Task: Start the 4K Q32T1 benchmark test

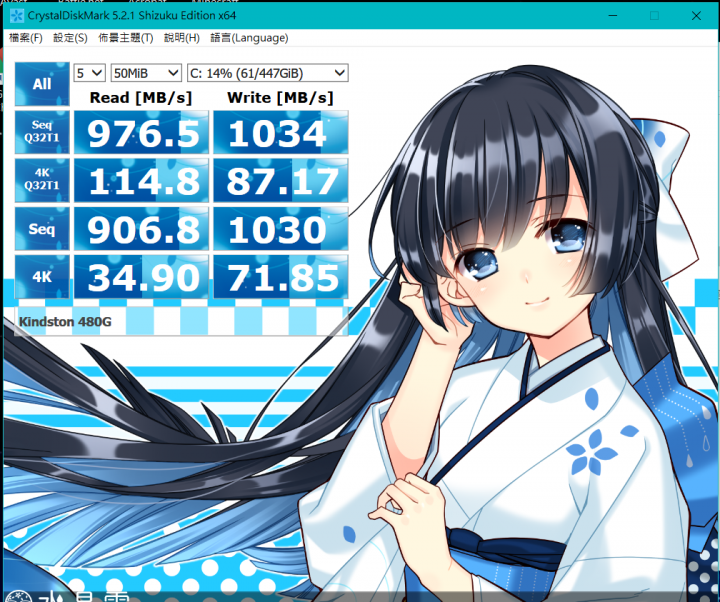Action: click(x=42, y=180)
